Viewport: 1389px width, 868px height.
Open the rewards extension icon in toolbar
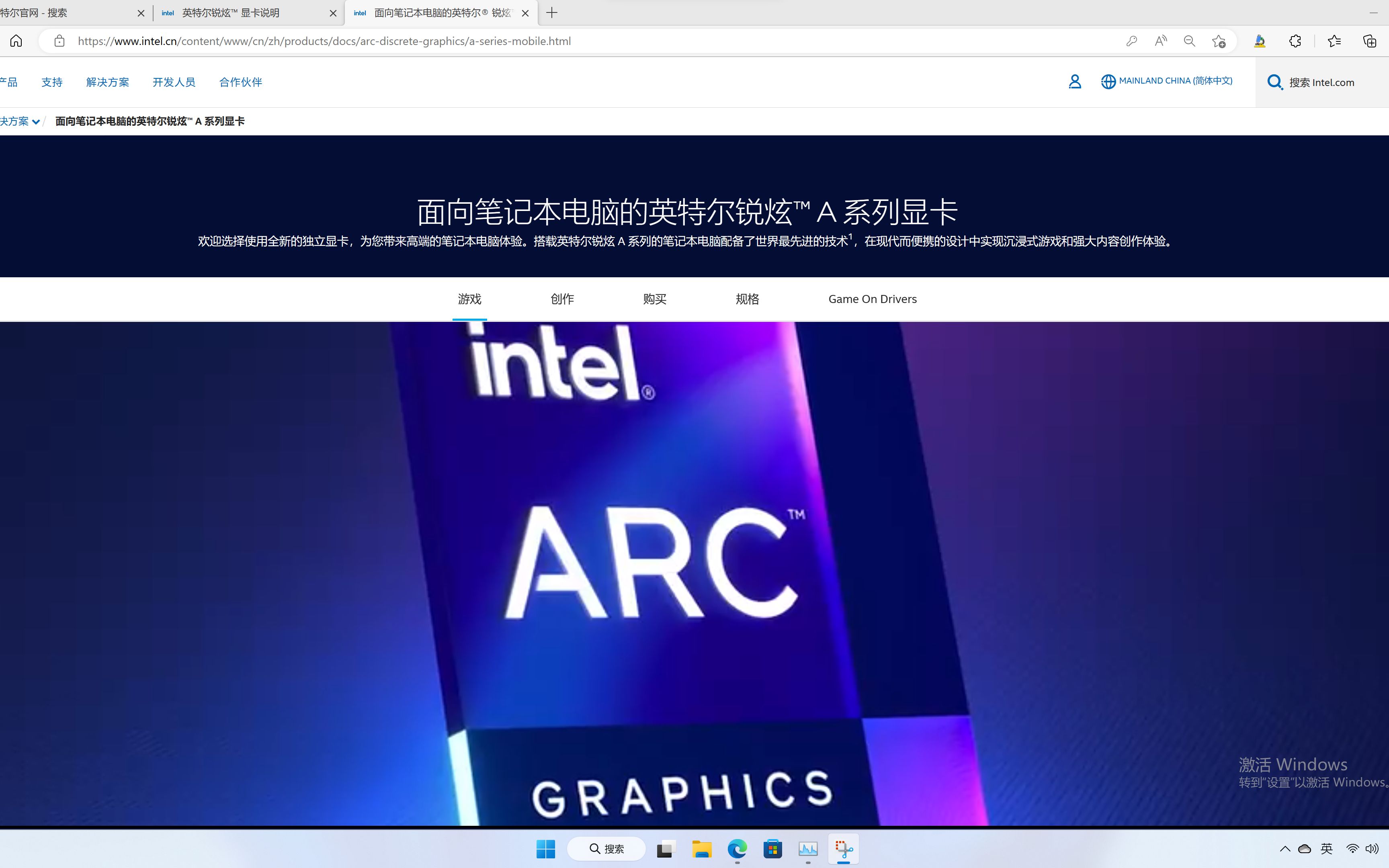[1259, 41]
